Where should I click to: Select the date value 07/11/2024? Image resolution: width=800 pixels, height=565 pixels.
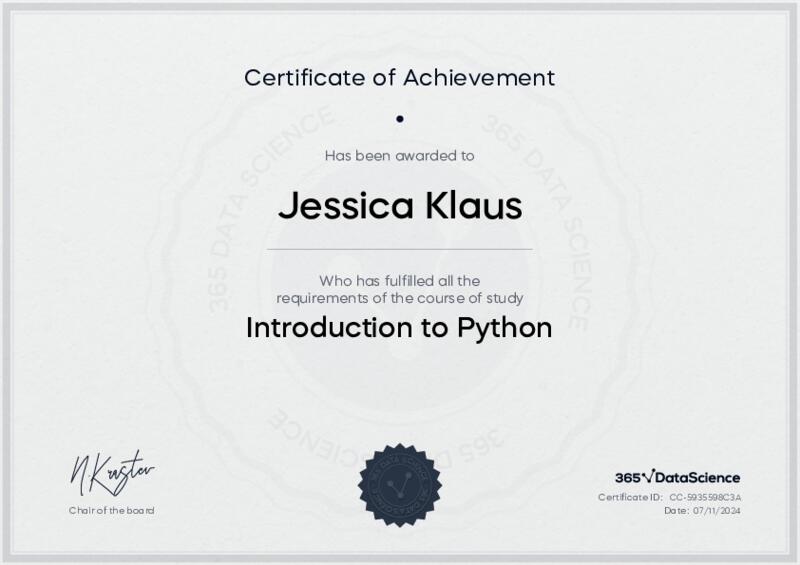click(x=717, y=510)
